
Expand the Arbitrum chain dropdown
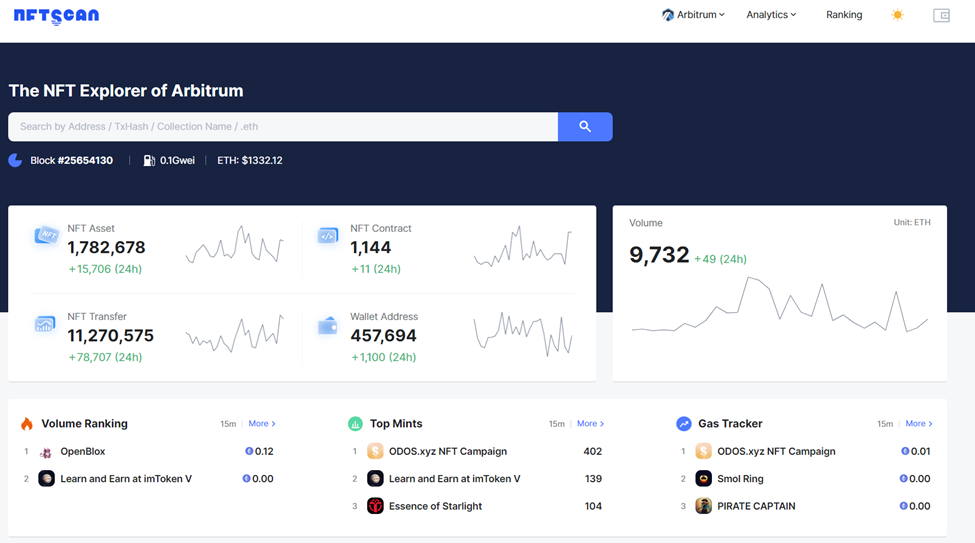[693, 15]
